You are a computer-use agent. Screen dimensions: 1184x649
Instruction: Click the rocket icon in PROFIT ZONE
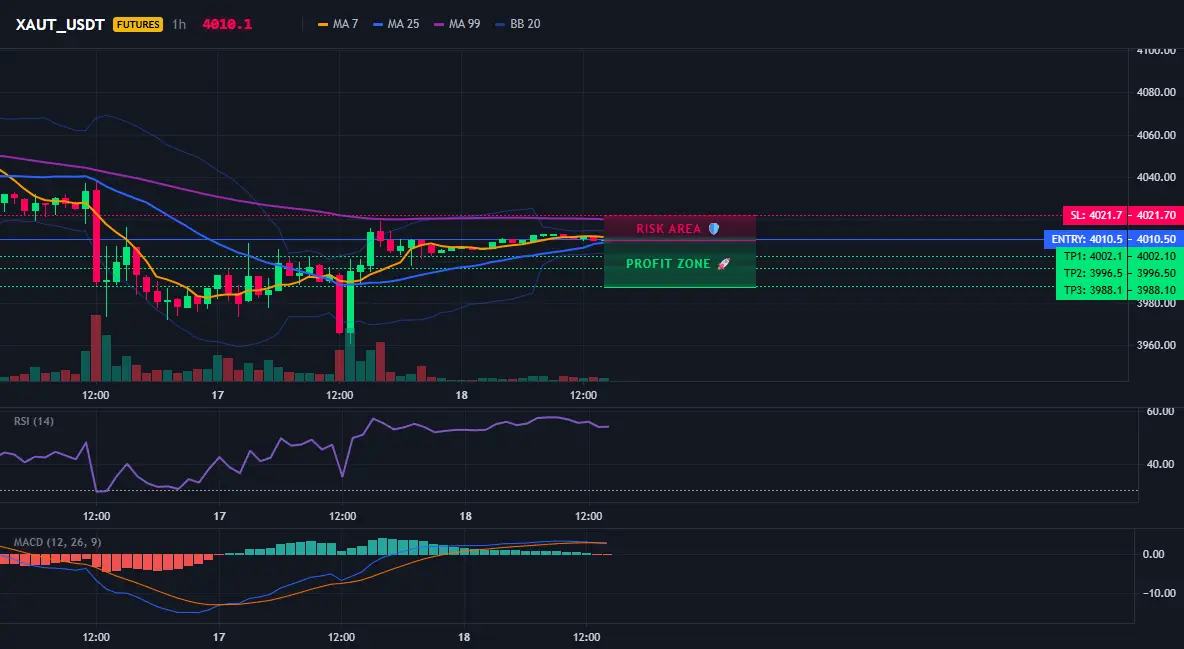click(723, 264)
